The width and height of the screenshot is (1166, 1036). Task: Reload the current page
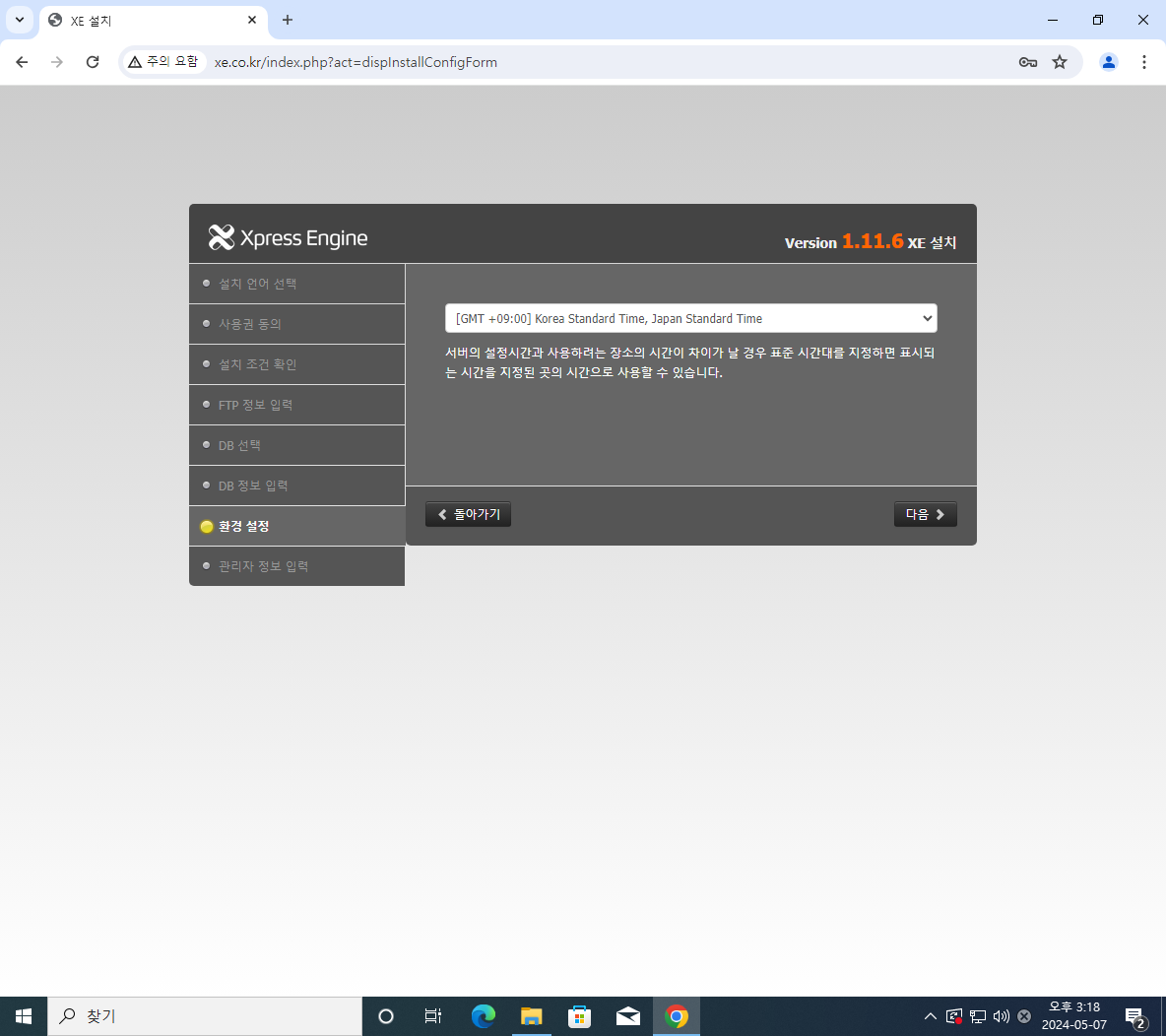93,62
